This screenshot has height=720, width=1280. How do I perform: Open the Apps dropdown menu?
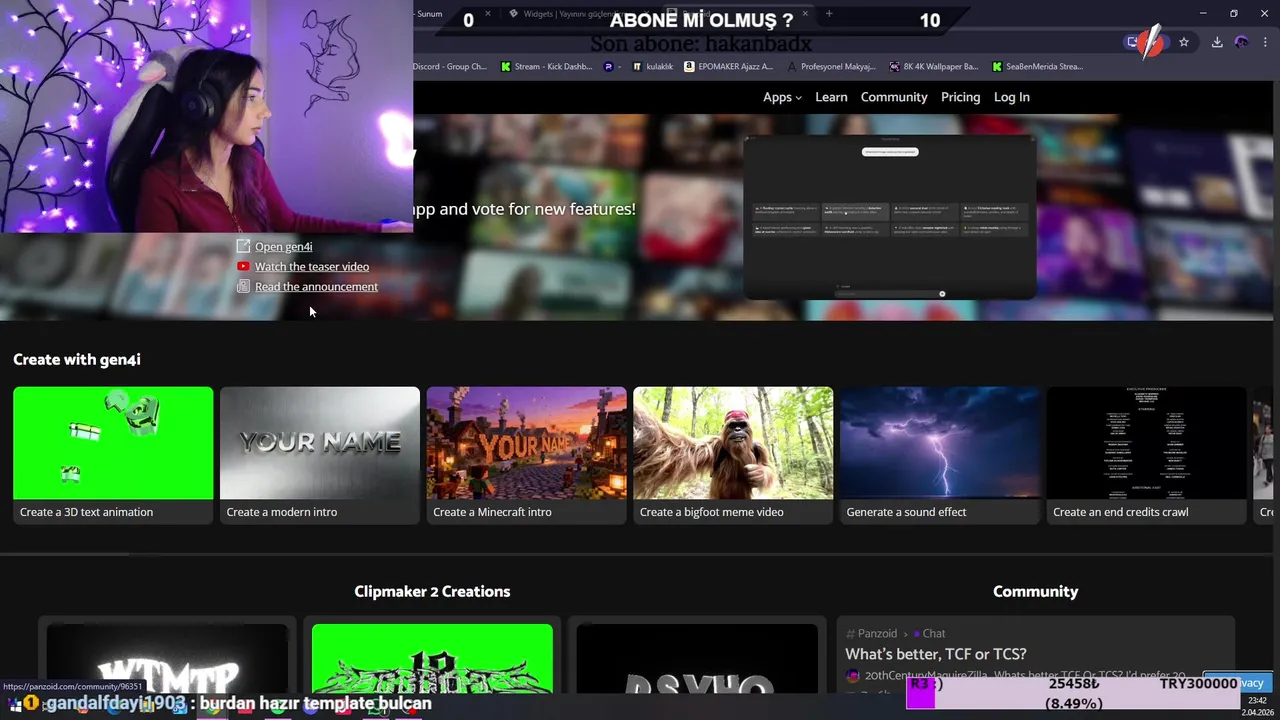(782, 97)
